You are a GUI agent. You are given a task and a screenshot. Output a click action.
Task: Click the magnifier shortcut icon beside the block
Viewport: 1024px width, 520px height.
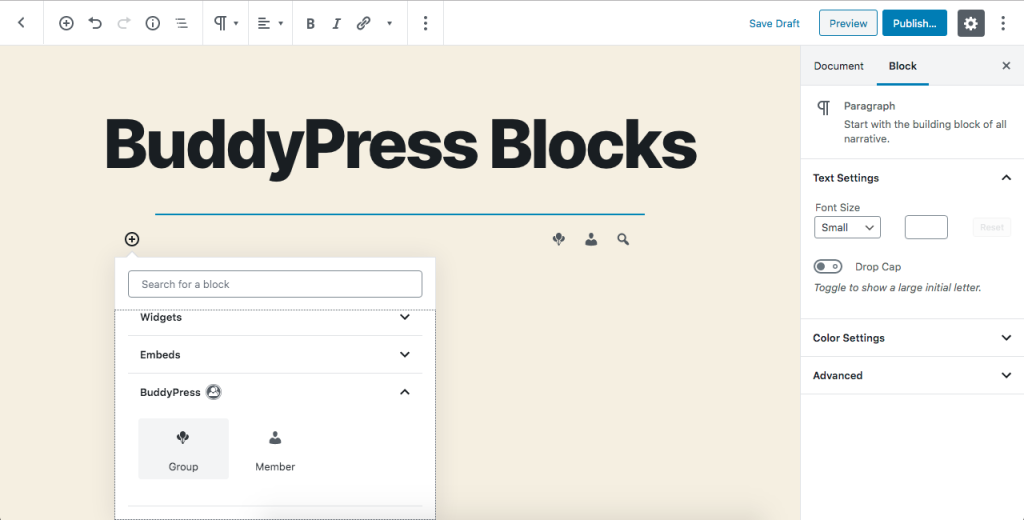[623, 240]
